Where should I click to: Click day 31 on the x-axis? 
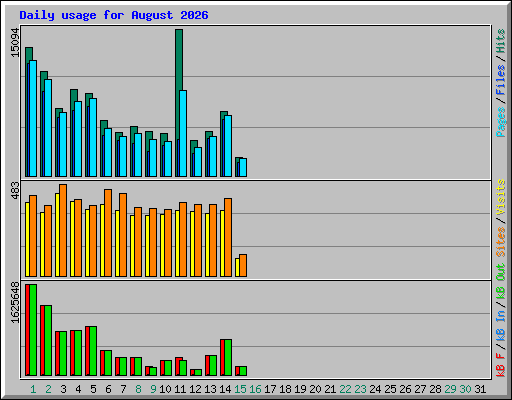tap(480, 389)
